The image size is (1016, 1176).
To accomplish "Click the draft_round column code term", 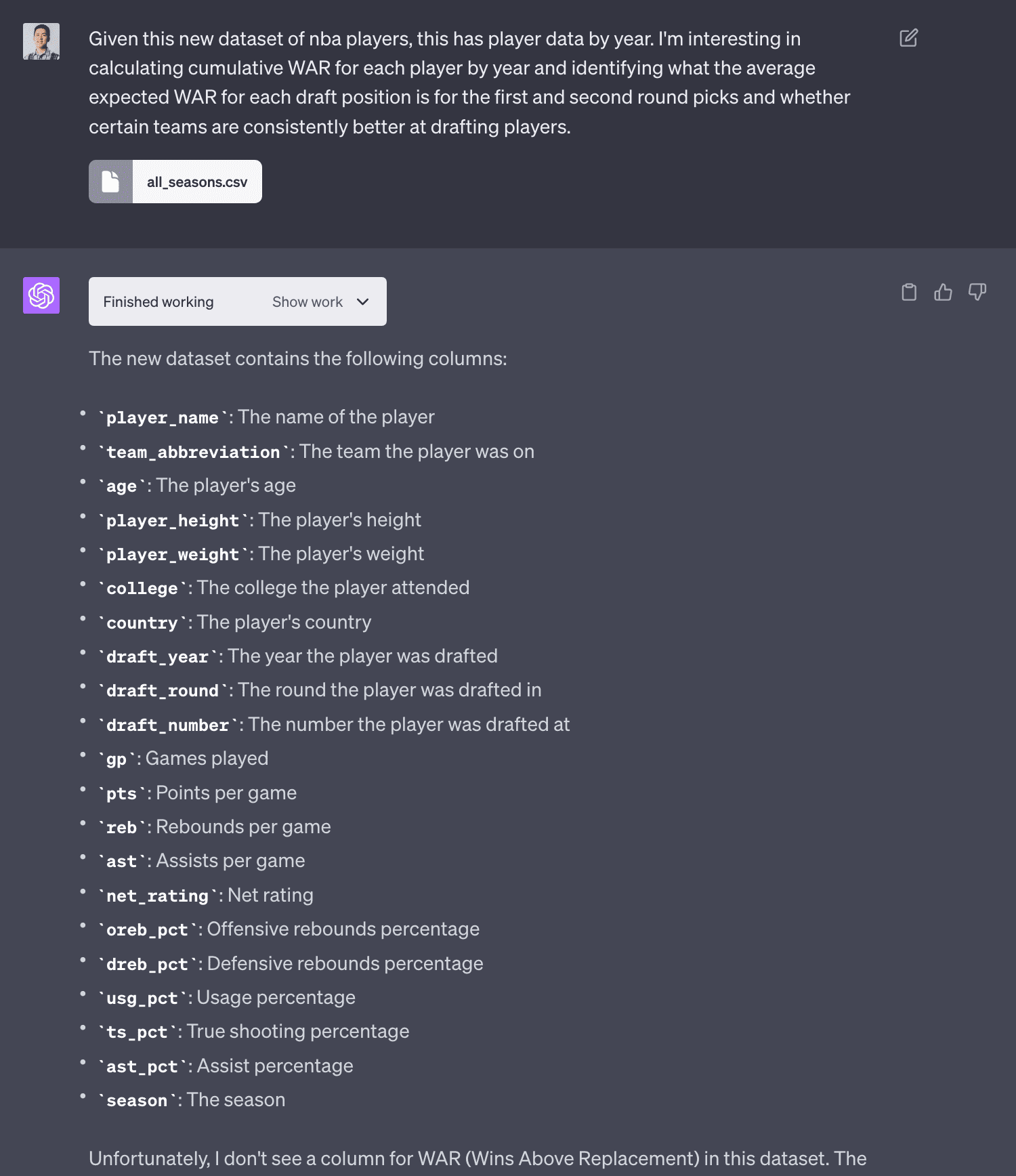I will [163, 691].
